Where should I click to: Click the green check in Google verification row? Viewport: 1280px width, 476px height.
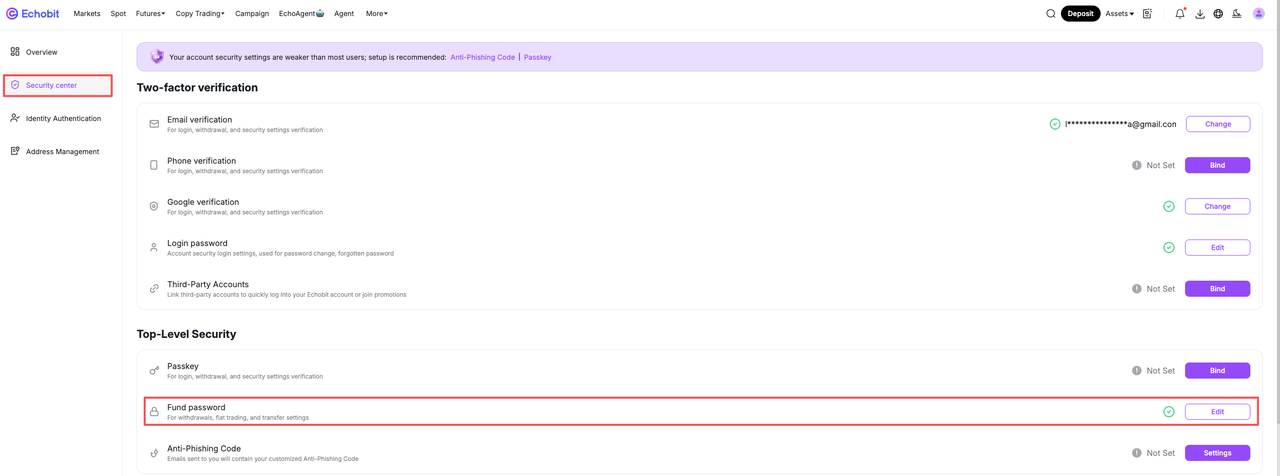1169,206
